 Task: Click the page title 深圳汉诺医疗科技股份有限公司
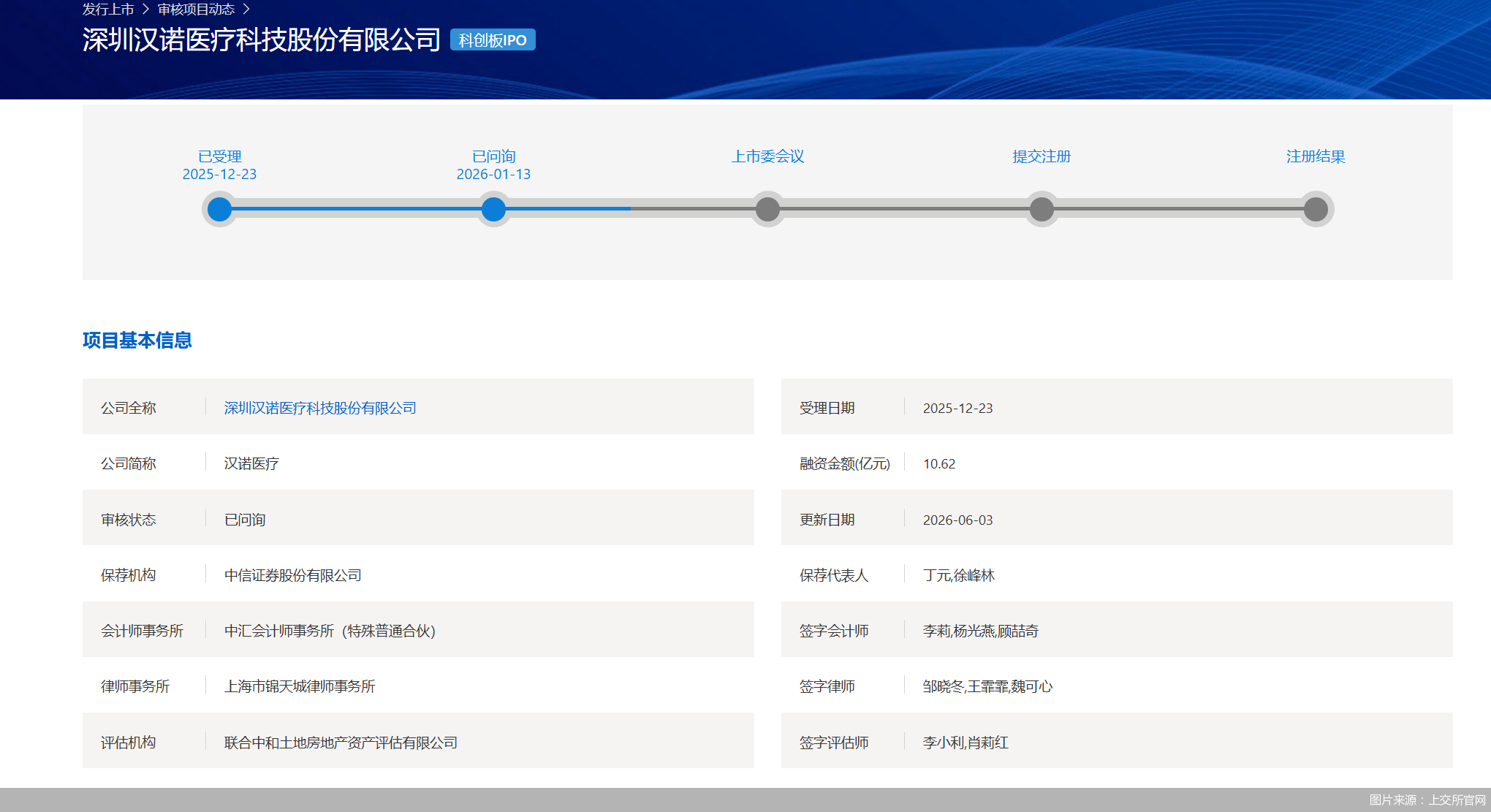coord(262,39)
